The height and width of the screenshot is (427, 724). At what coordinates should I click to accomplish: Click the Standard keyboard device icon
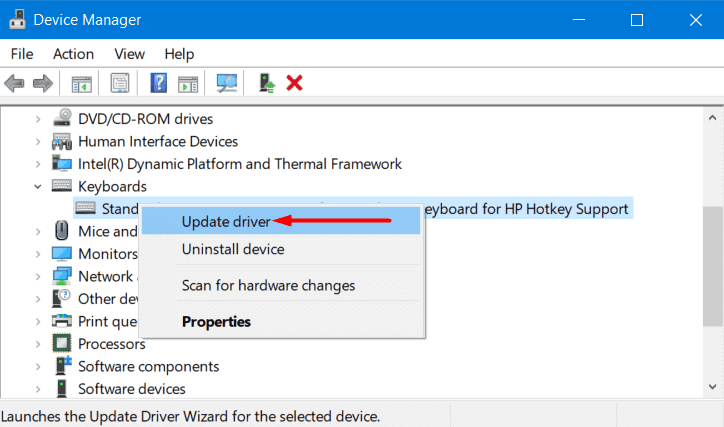point(85,208)
